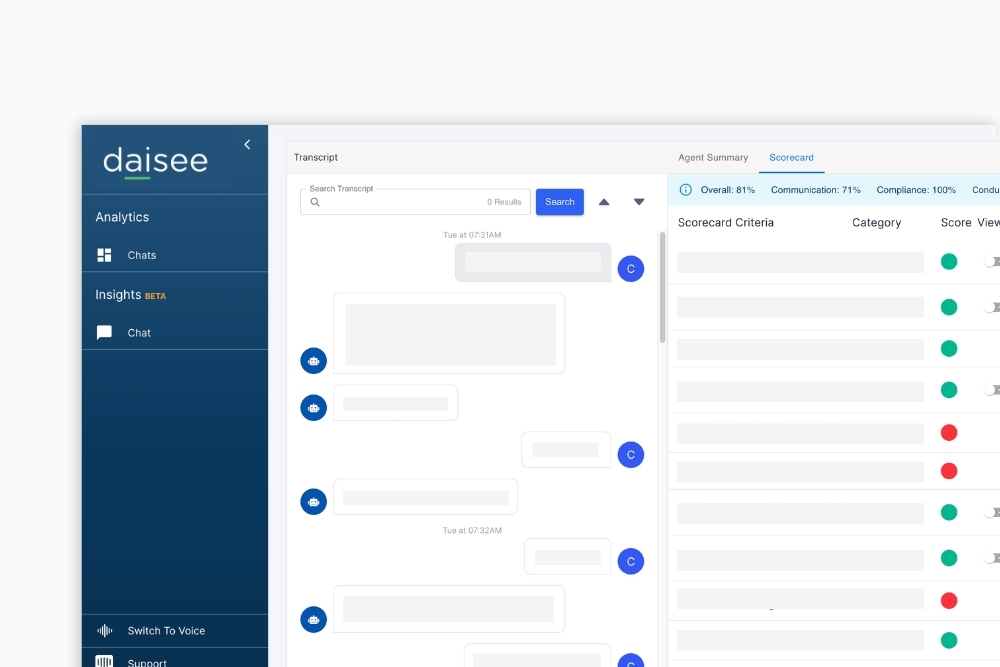The image size is (1000, 667).
Task: Toggle the View switch on second scorecard row
Action: [992, 307]
